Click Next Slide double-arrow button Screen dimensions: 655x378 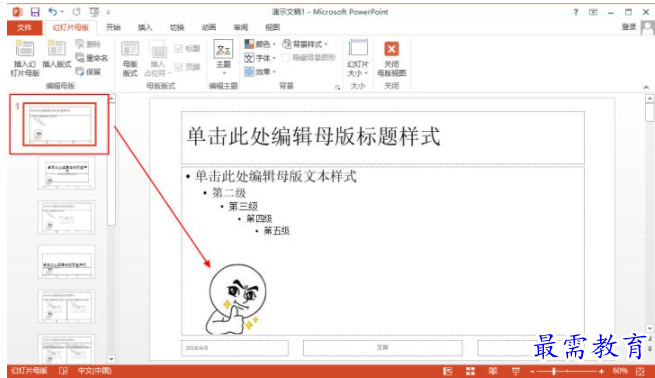pos(650,348)
